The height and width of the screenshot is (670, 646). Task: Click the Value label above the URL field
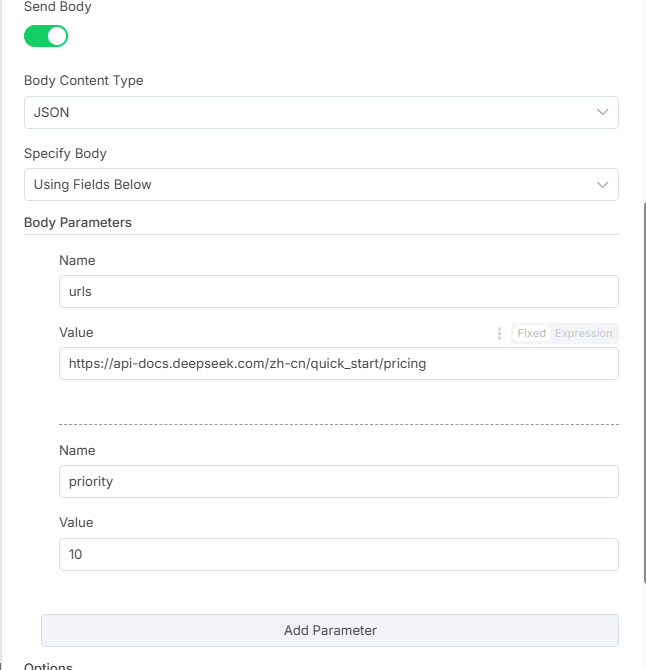(76, 332)
